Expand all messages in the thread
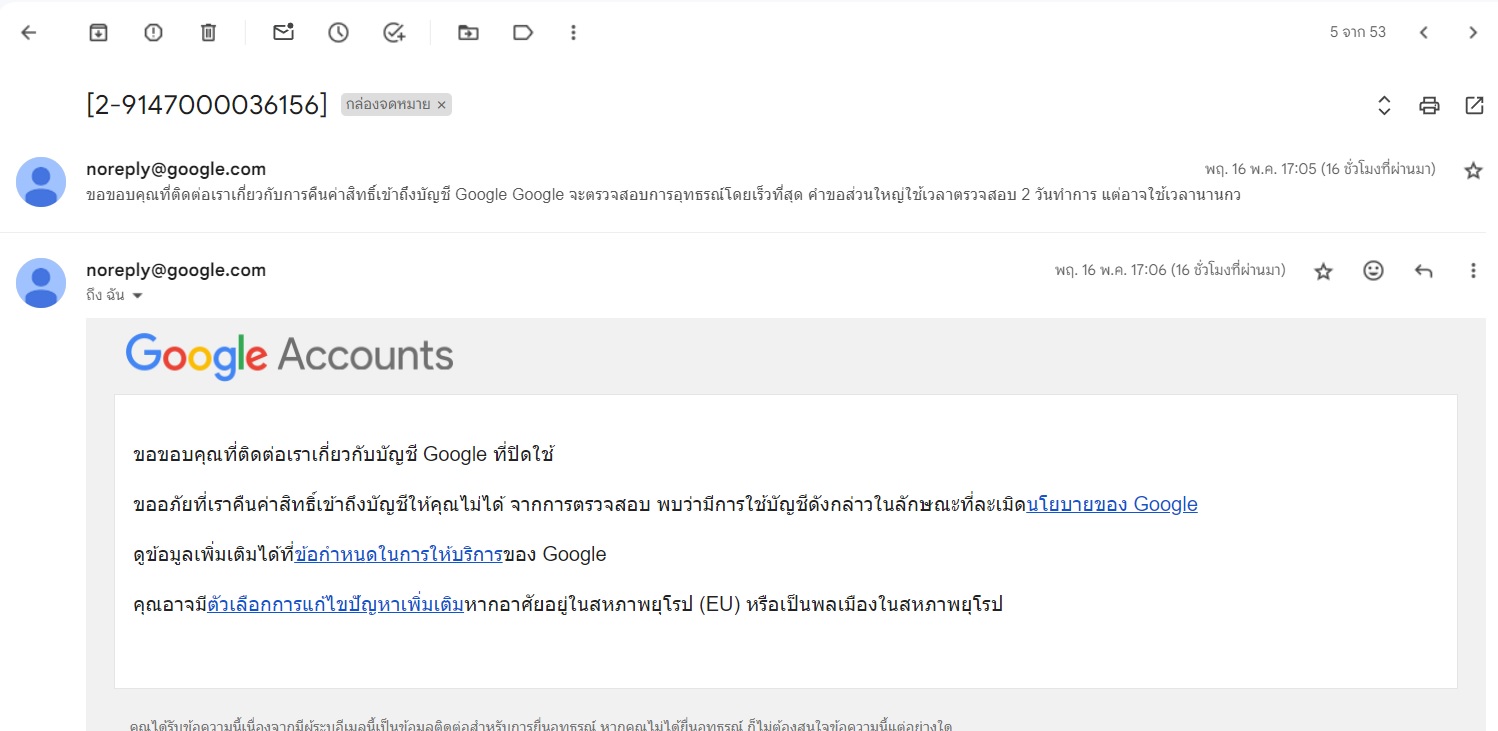The image size is (1498, 731). (1384, 105)
